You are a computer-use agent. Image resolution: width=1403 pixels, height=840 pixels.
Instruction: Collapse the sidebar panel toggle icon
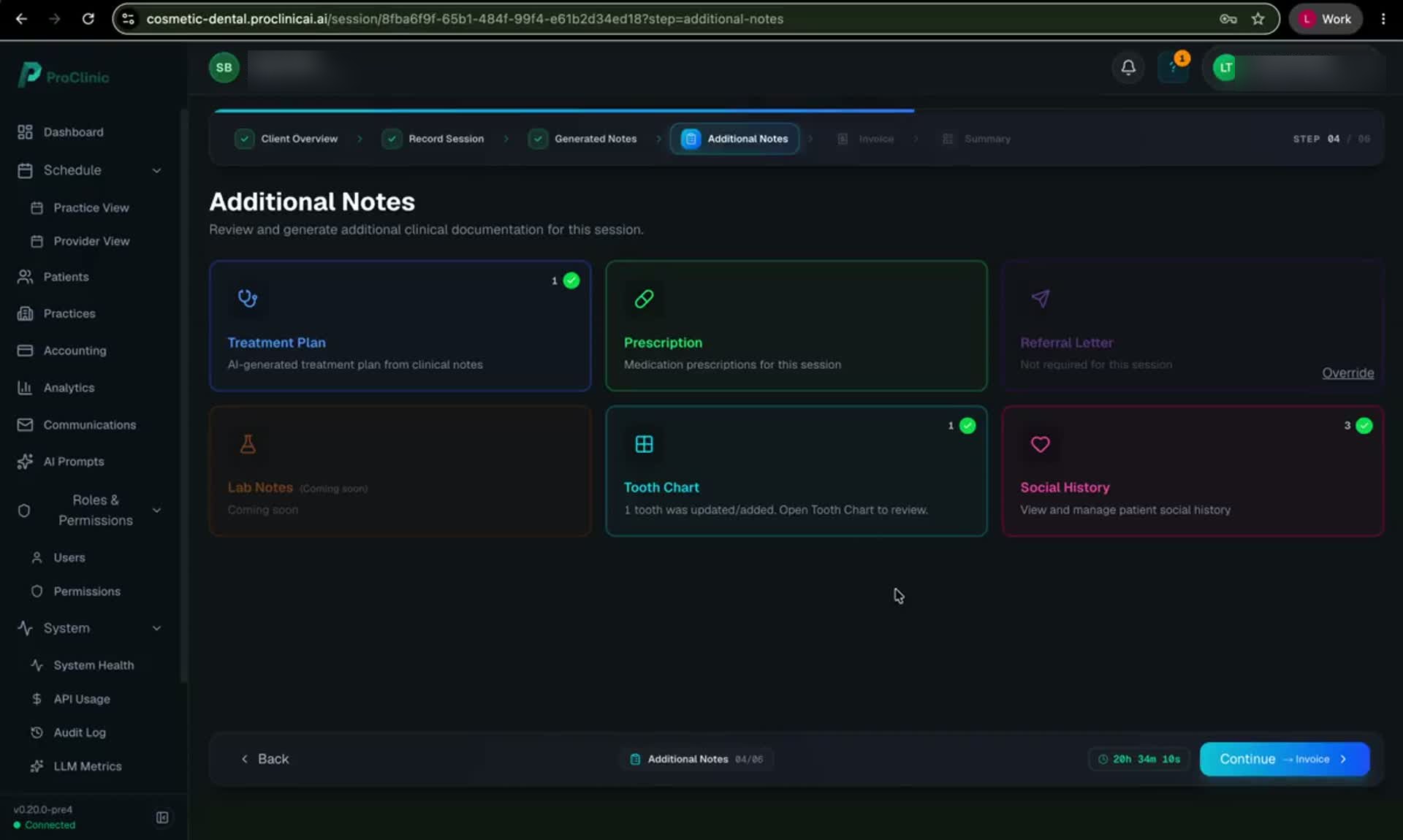162,817
